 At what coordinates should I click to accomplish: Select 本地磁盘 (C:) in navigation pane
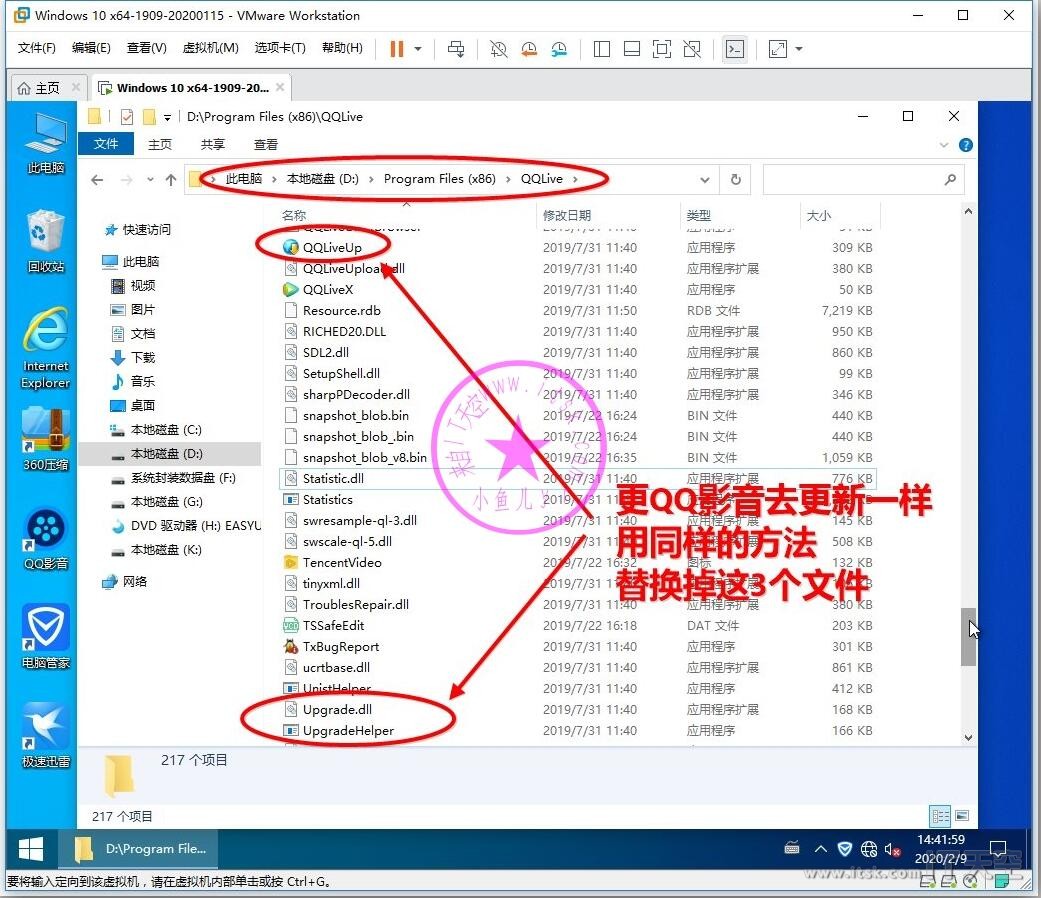coord(156,429)
